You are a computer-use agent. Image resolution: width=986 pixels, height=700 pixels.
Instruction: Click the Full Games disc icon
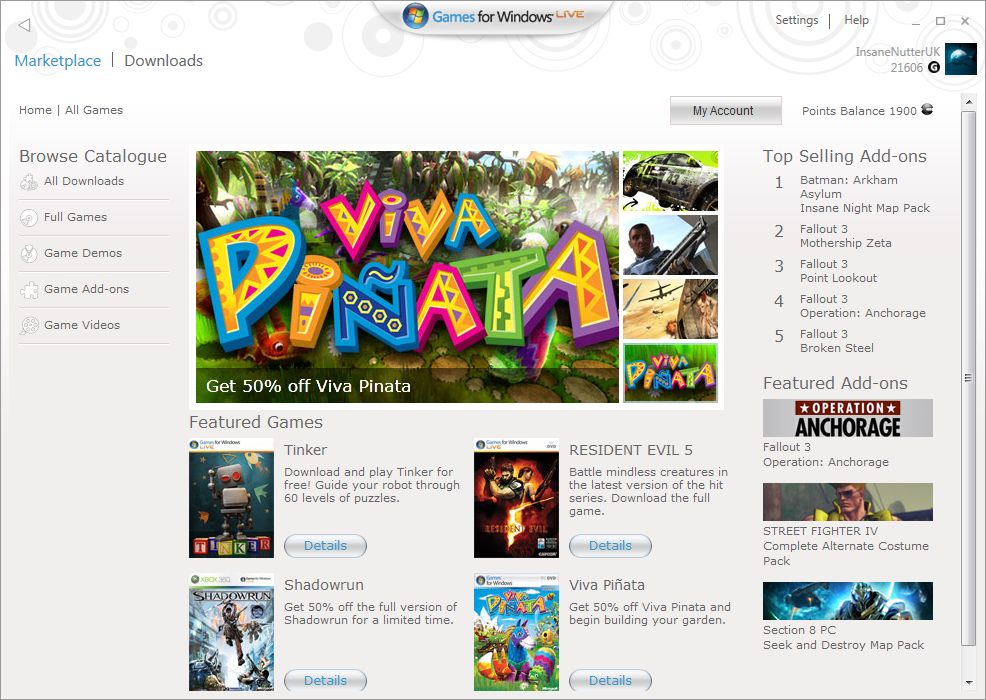tap(29, 218)
